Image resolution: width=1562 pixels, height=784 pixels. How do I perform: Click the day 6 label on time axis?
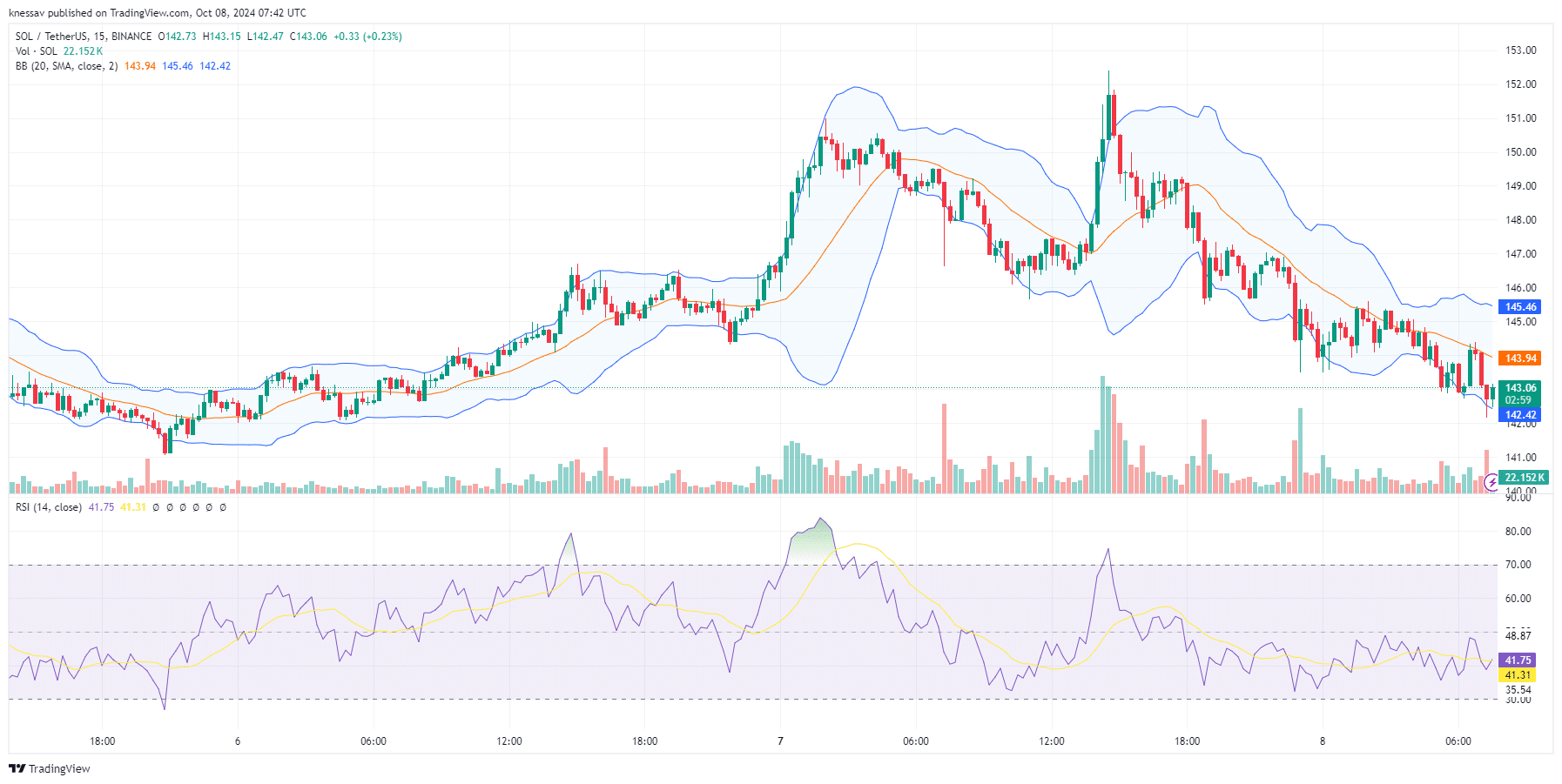point(238,741)
